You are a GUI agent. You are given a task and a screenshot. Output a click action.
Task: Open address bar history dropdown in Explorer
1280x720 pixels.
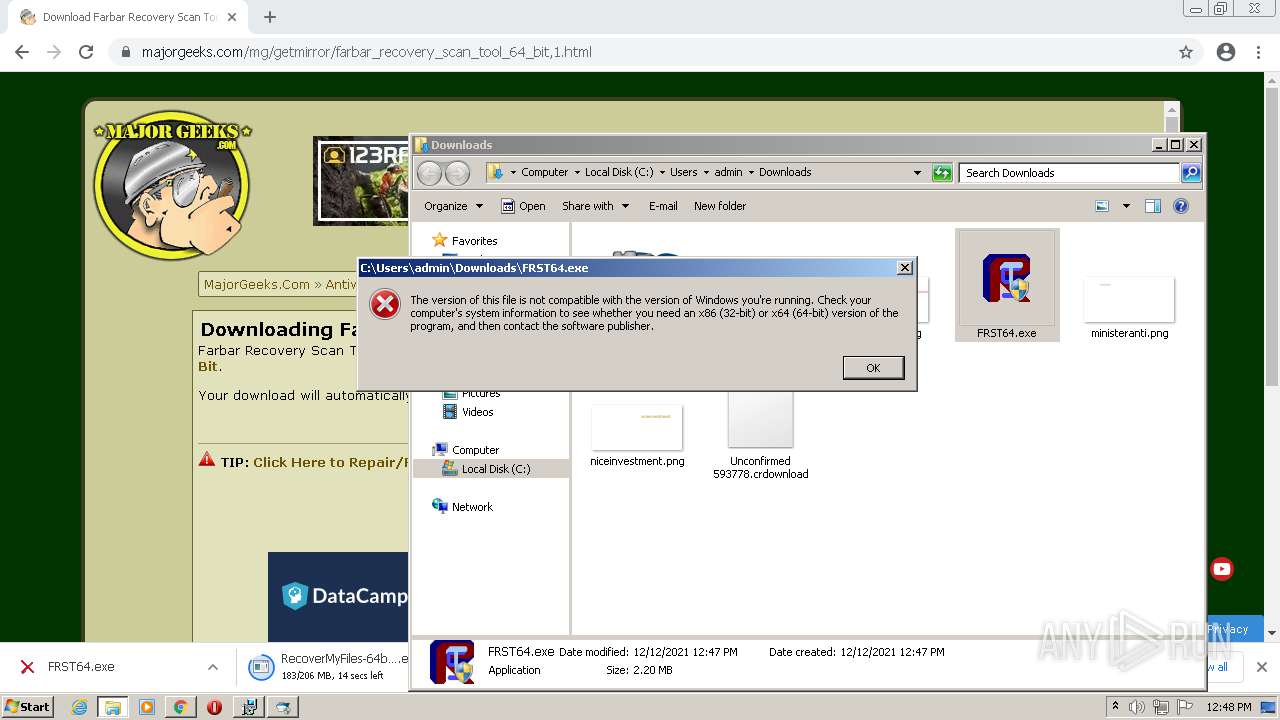917,173
